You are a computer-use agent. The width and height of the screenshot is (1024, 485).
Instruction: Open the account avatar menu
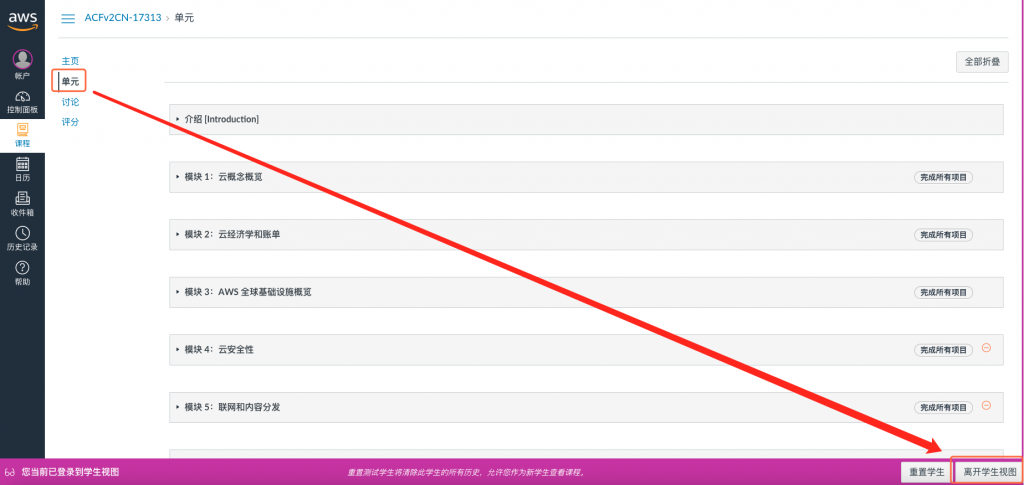22,59
